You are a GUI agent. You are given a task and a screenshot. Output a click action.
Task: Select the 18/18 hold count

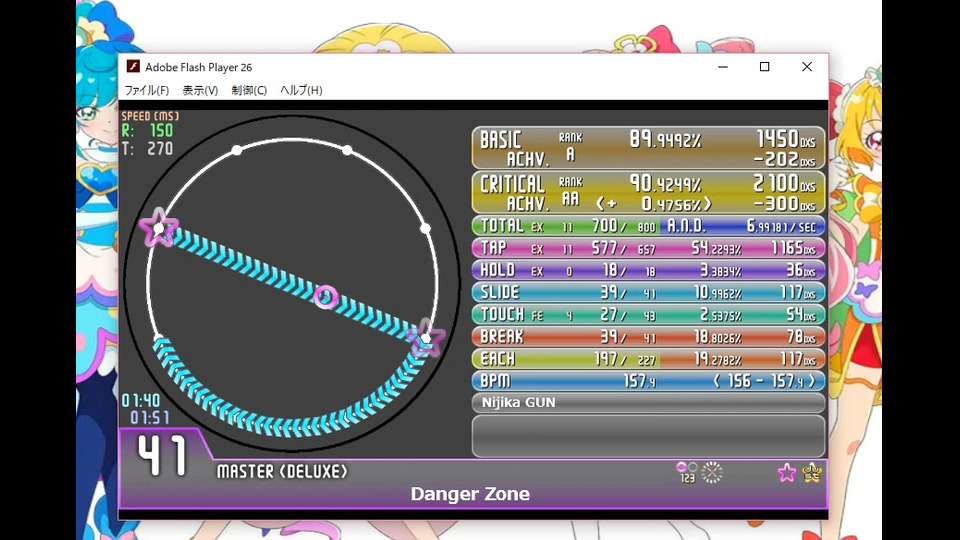point(629,270)
